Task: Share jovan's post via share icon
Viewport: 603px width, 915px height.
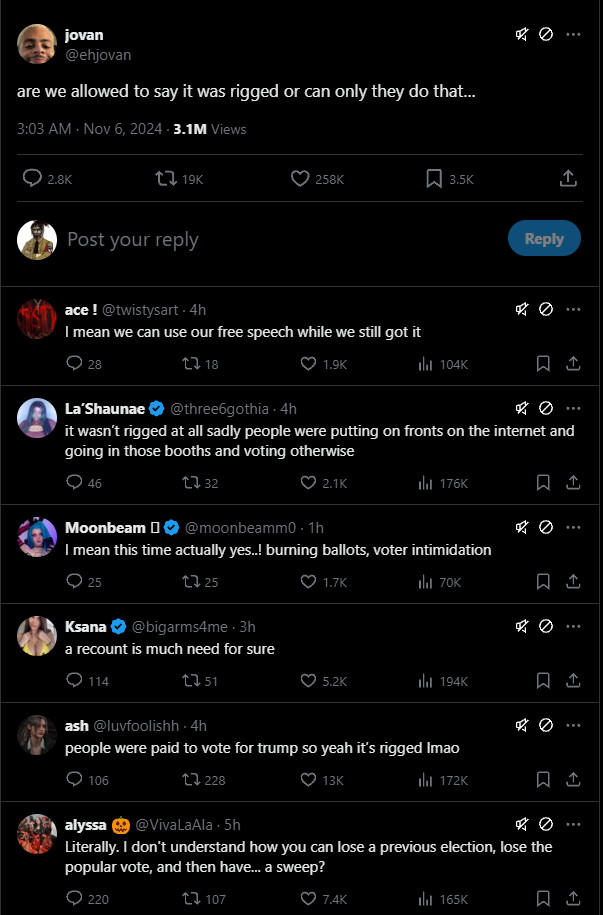Action: (x=568, y=179)
